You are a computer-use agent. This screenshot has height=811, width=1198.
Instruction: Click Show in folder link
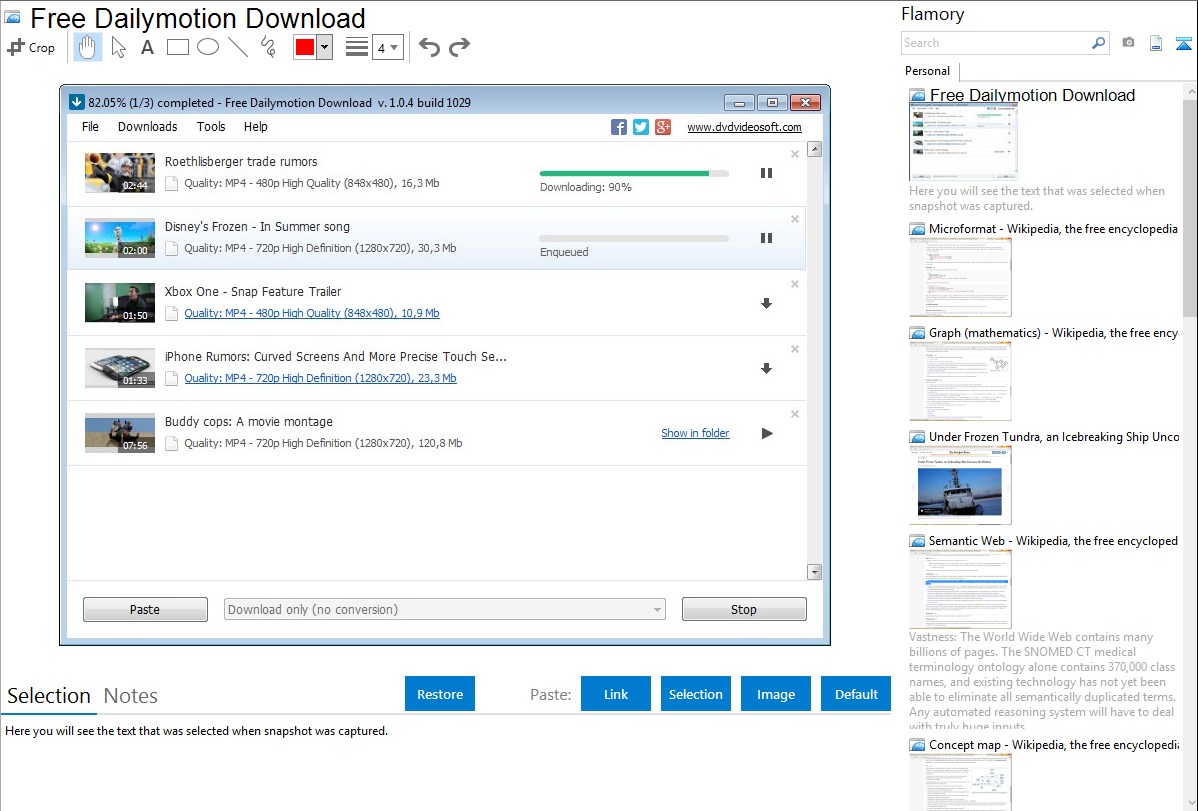695,433
